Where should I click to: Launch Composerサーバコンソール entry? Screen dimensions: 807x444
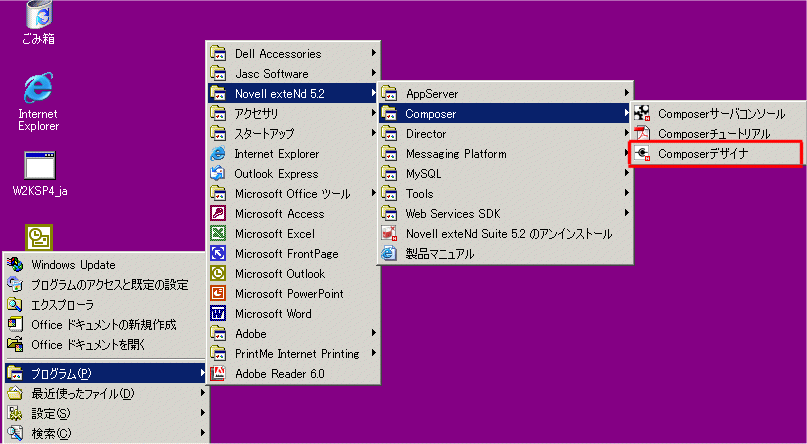point(716,114)
